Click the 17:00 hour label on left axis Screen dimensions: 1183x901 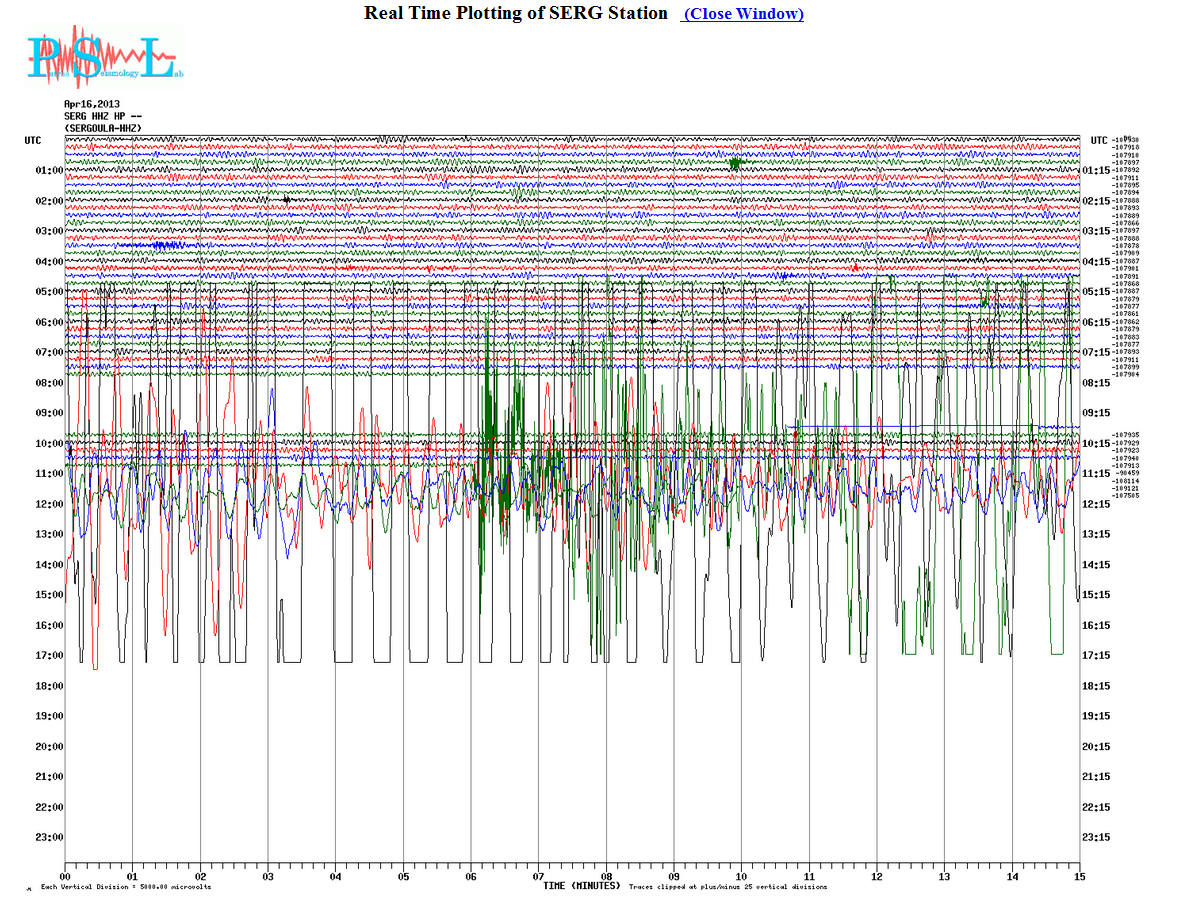[49, 656]
